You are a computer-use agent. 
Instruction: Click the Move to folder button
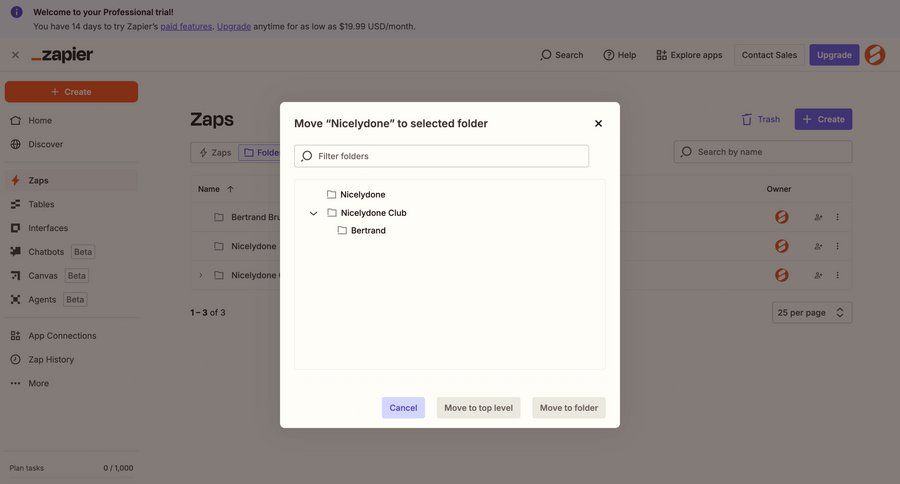pos(568,408)
